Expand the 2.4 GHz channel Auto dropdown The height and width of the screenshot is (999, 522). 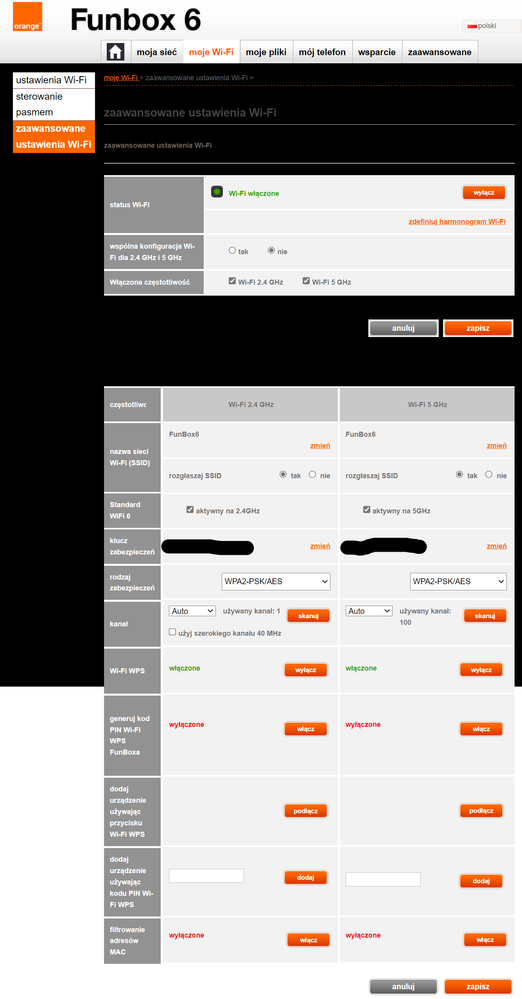192,610
